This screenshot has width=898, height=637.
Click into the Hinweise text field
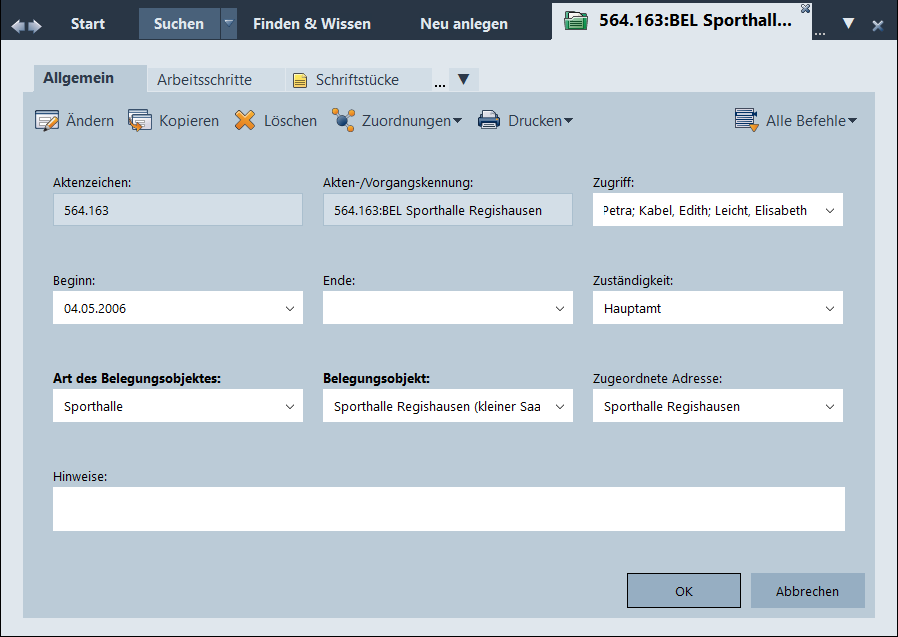pos(448,509)
